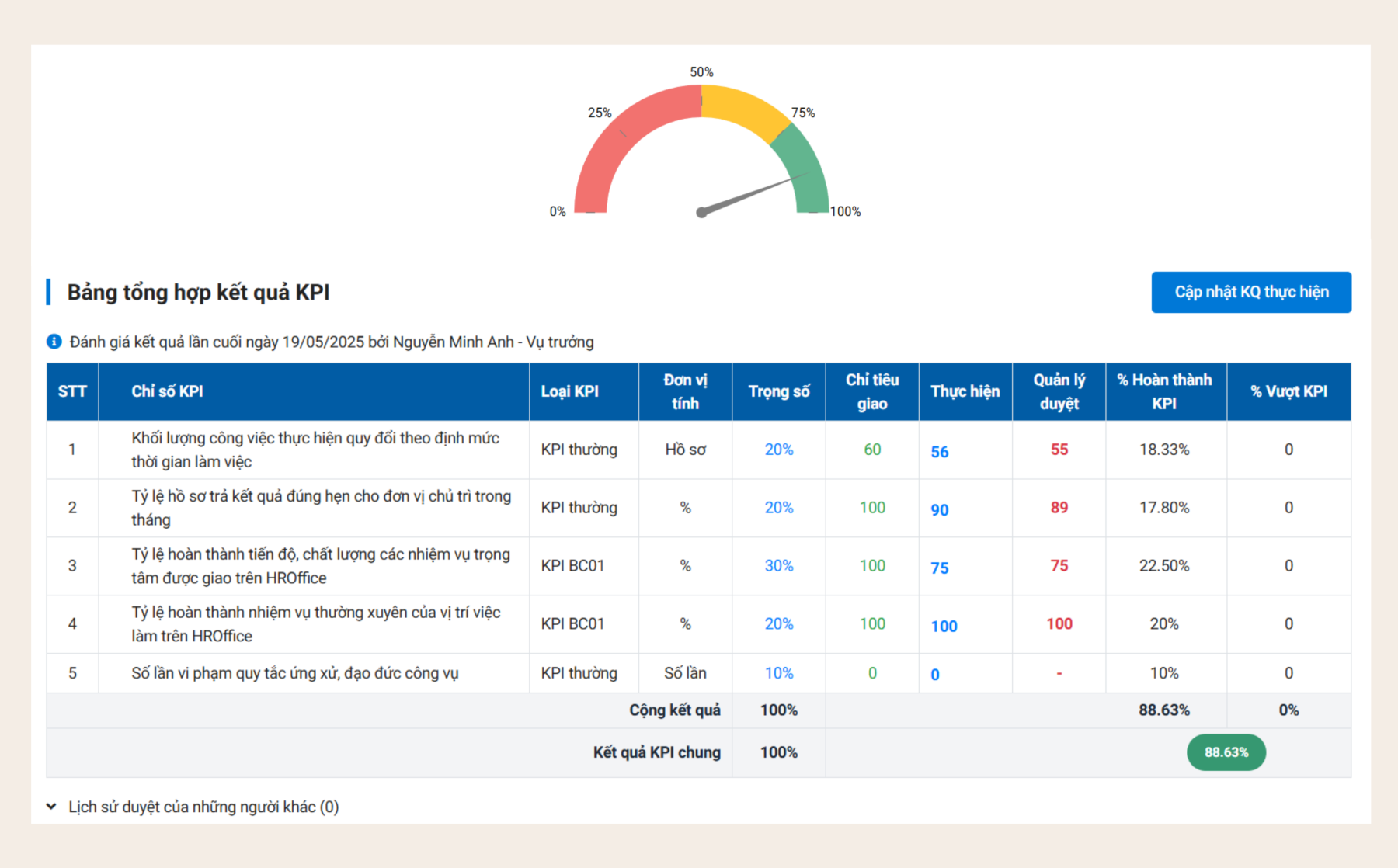Click the "Cộng kết quả" total 88.63%

click(x=1164, y=709)
